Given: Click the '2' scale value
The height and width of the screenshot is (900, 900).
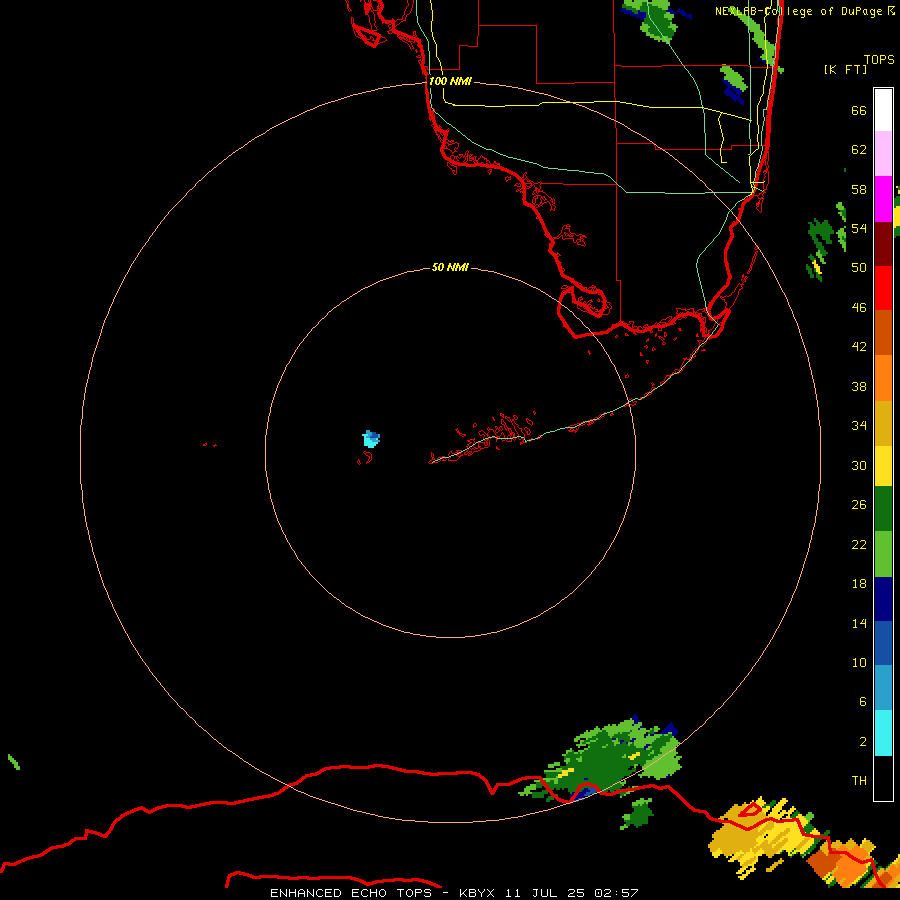Looking at the screenshot, I should pyautogui.click(x=862, y=741).
